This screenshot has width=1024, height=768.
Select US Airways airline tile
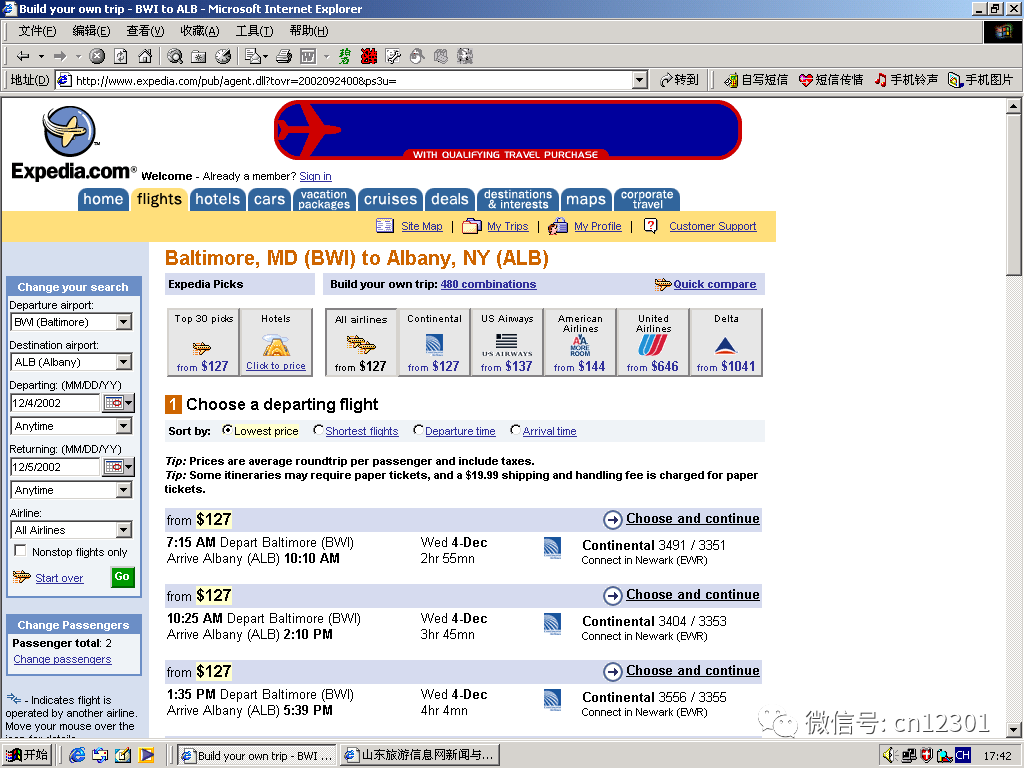(507, 342)
